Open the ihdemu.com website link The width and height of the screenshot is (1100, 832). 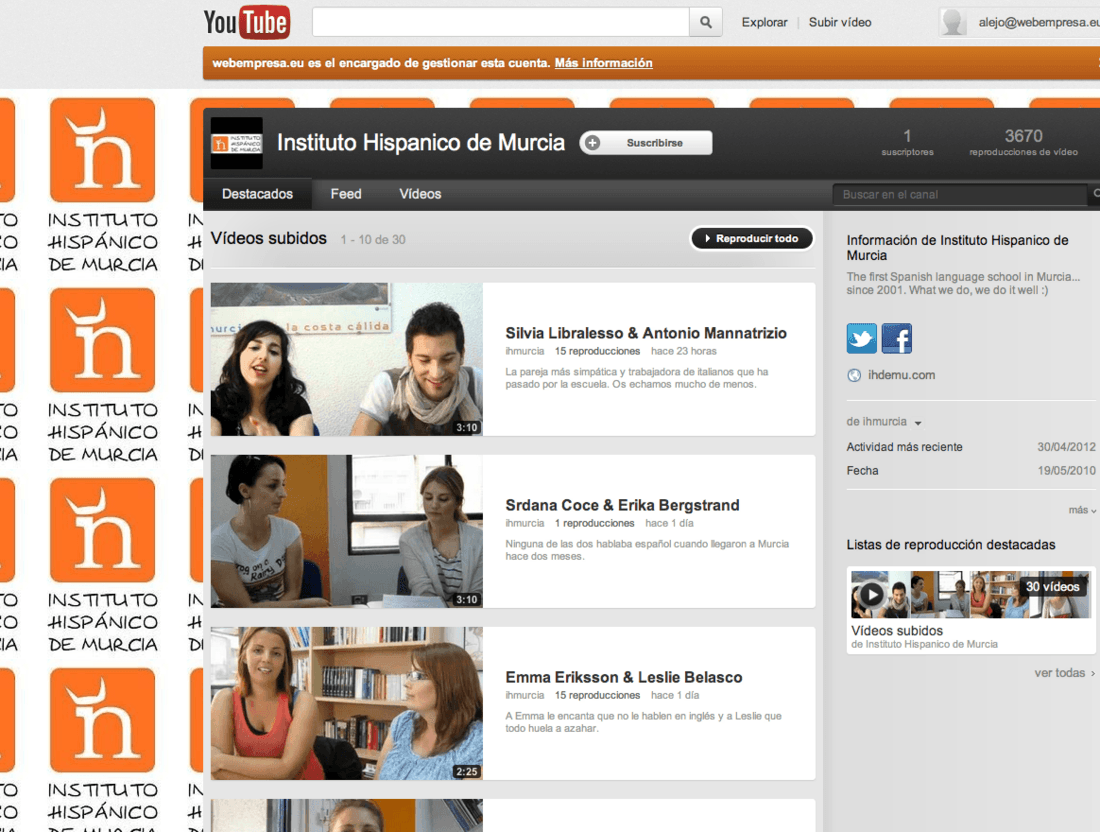pyautogui.click(x=901, y=375)
